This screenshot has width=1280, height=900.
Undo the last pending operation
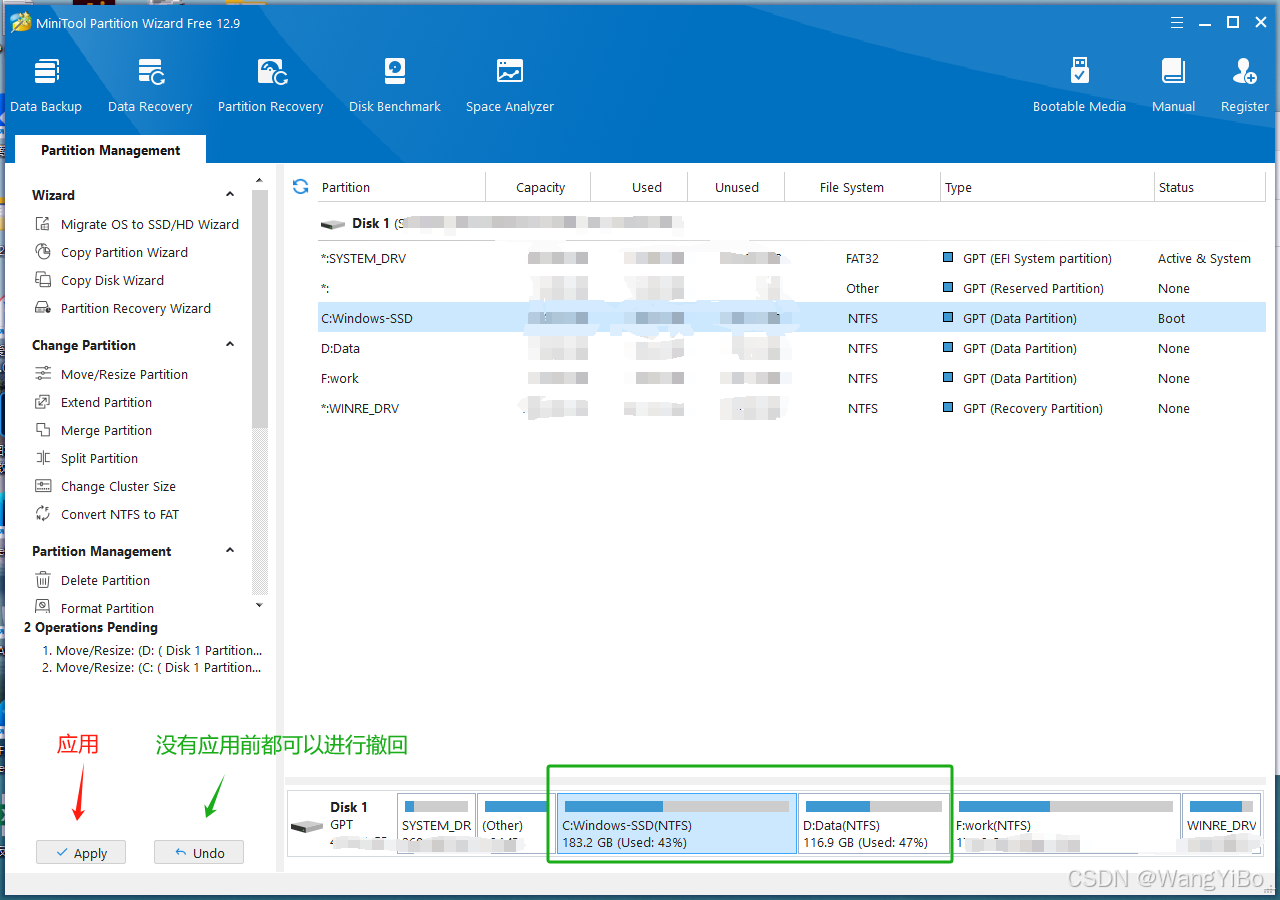(x=199, y=853)
